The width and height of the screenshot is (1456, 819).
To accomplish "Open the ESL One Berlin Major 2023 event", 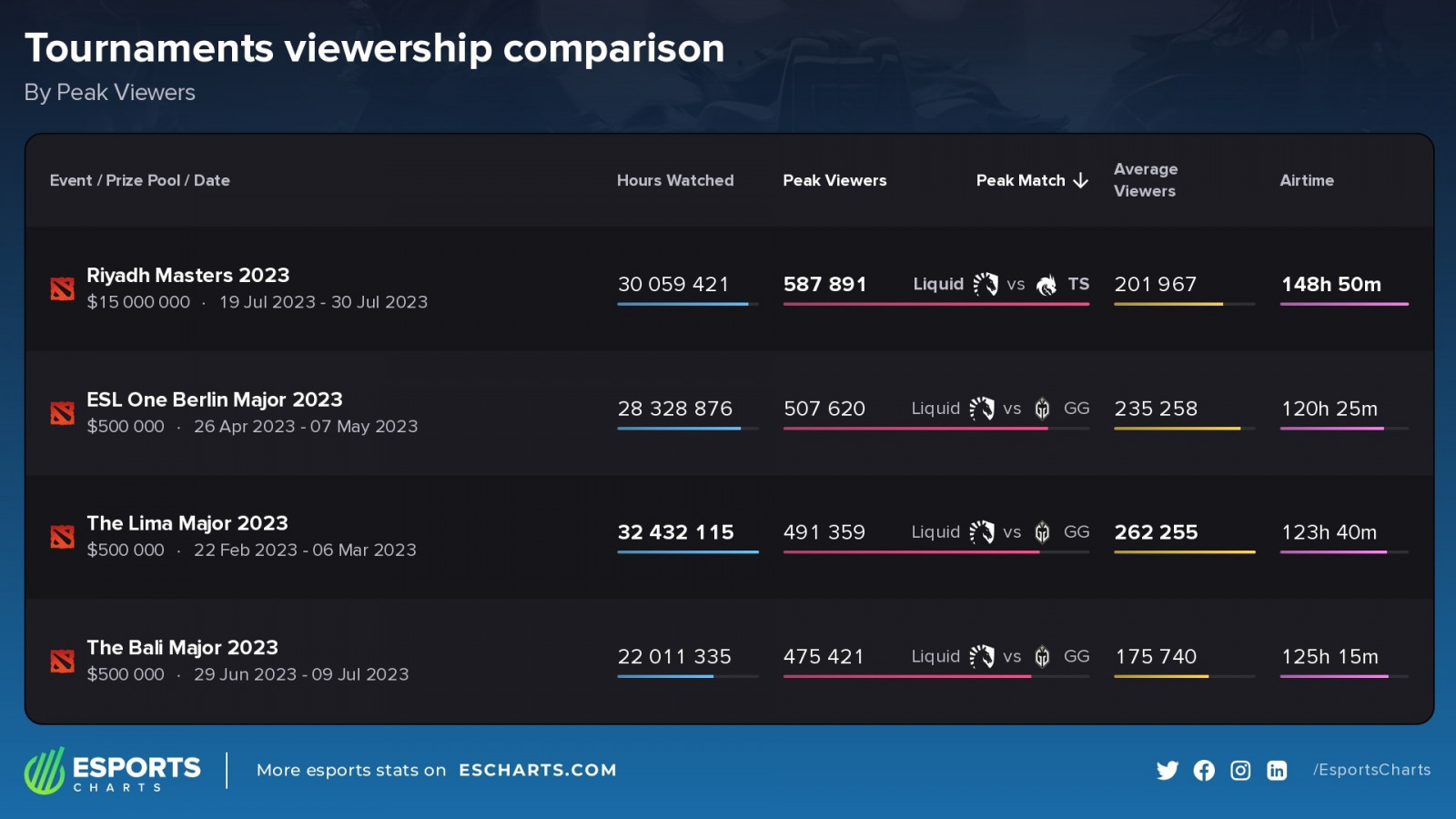I will 215,399.
